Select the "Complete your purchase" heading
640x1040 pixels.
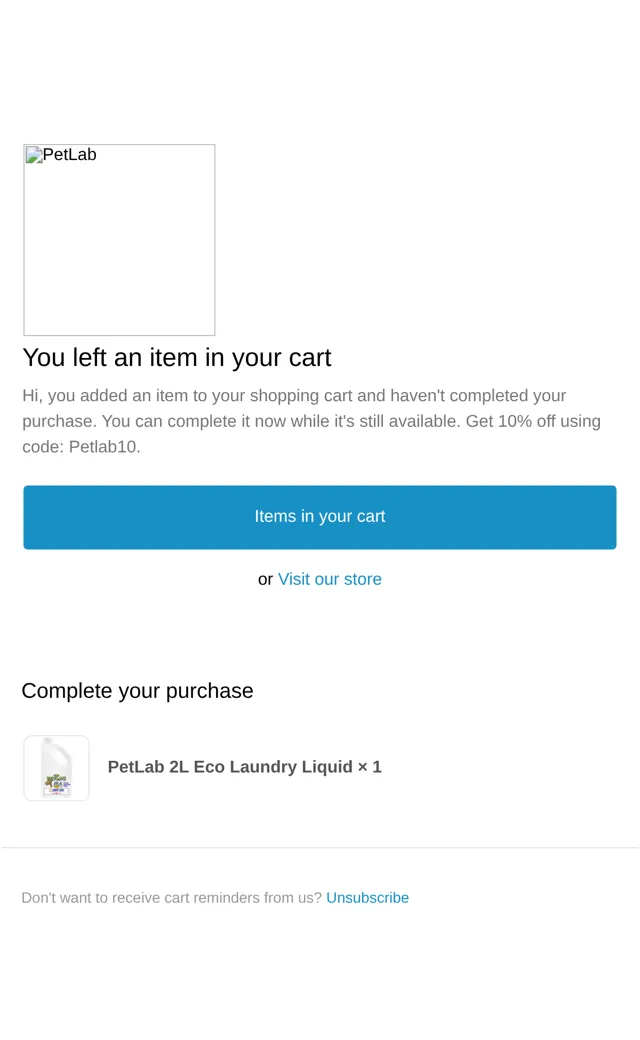tap(137, 691)
